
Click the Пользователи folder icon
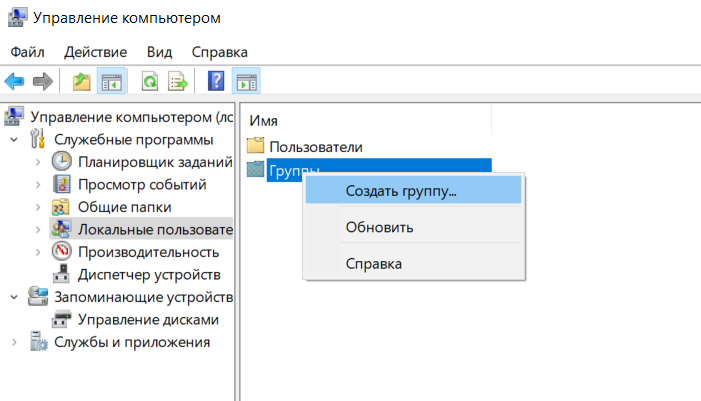pyautogui.click(x=255, y=146)
